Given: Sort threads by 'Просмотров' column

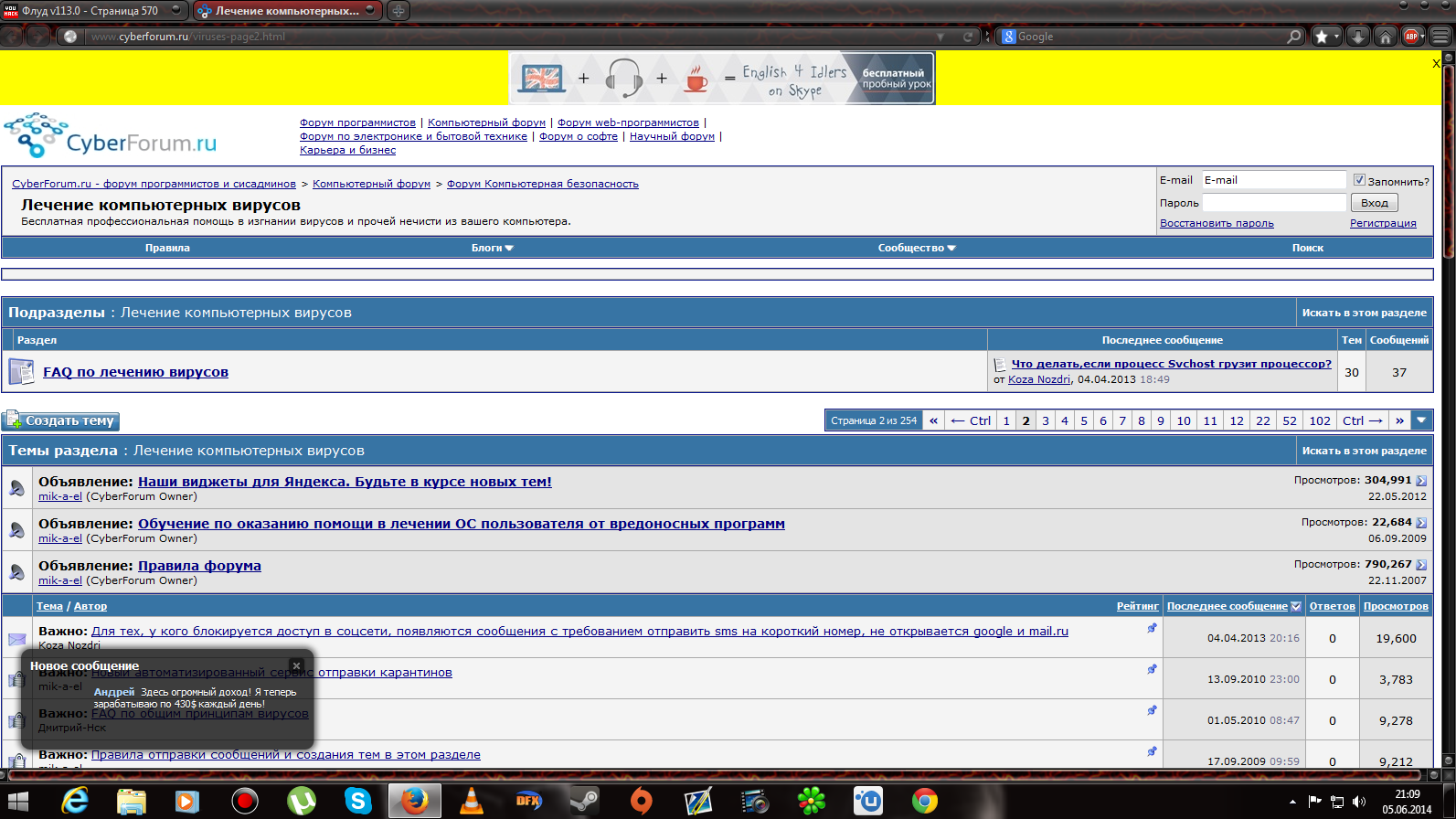Looking at the screenshot, I should (x=1396, y=606).
